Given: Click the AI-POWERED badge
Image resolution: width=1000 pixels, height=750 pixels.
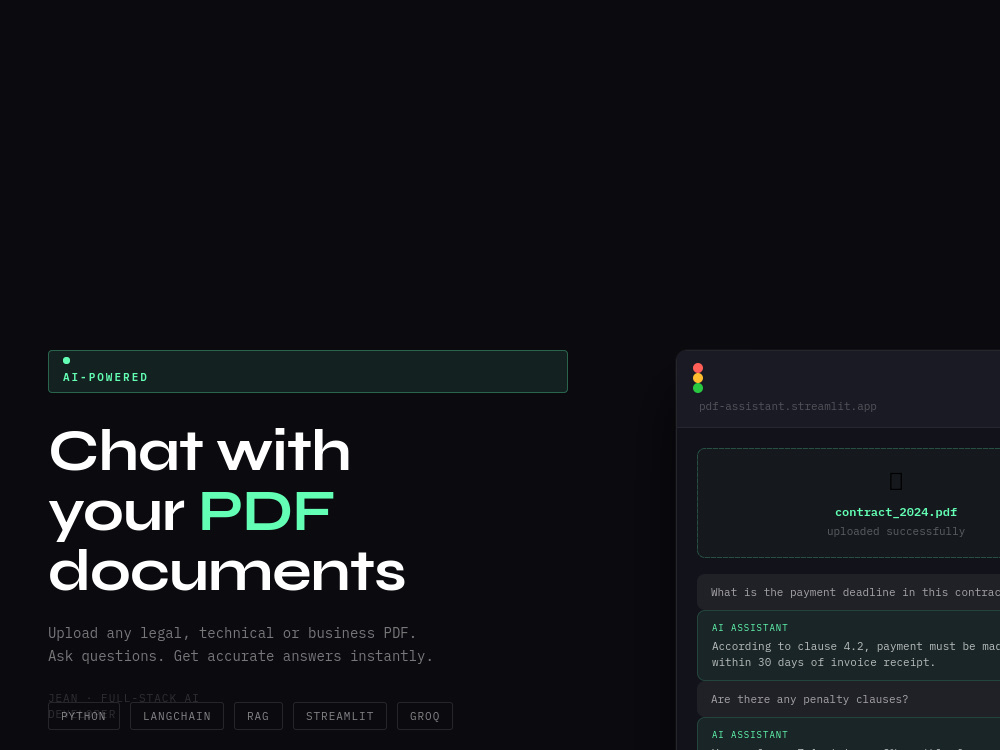Looking at the screenshot, I should tap(307, 371).
